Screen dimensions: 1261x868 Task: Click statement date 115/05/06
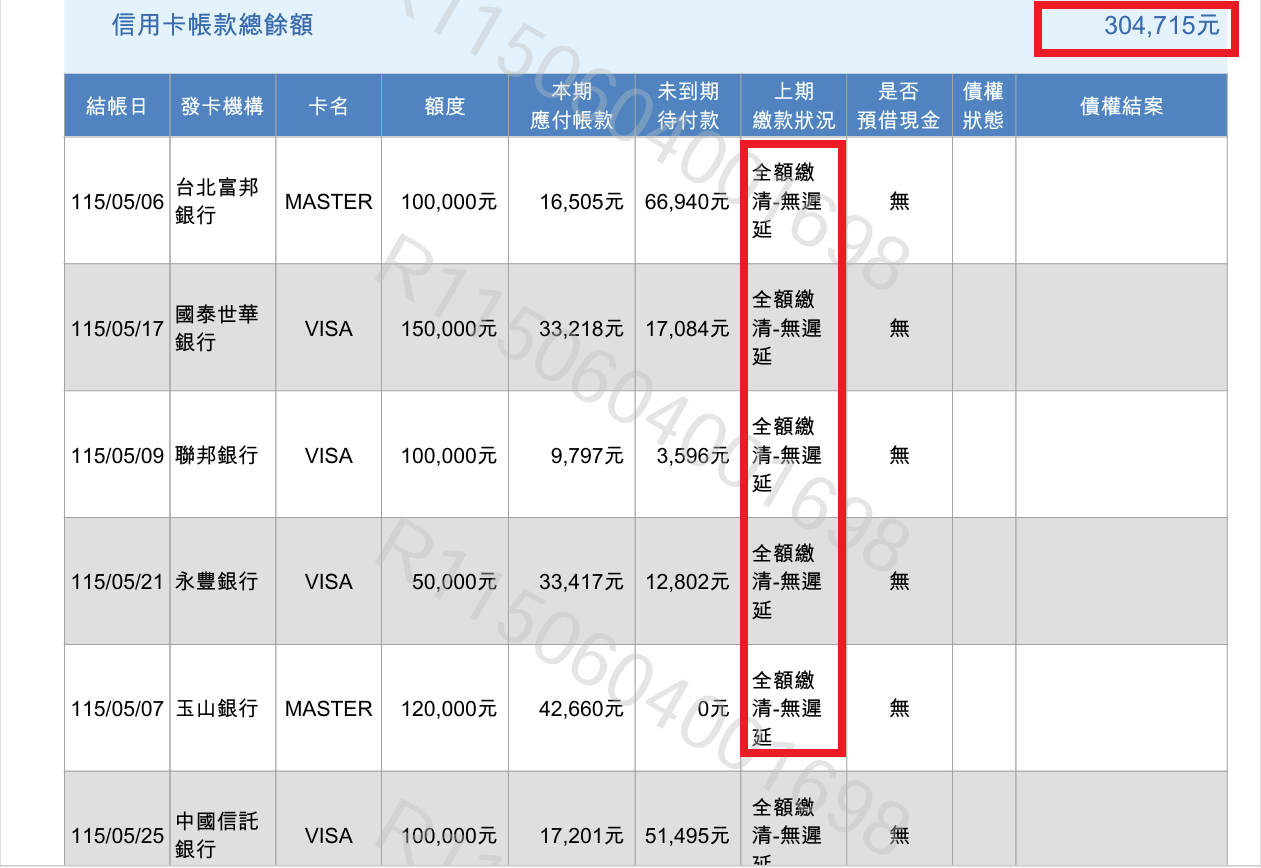(117, 202)
